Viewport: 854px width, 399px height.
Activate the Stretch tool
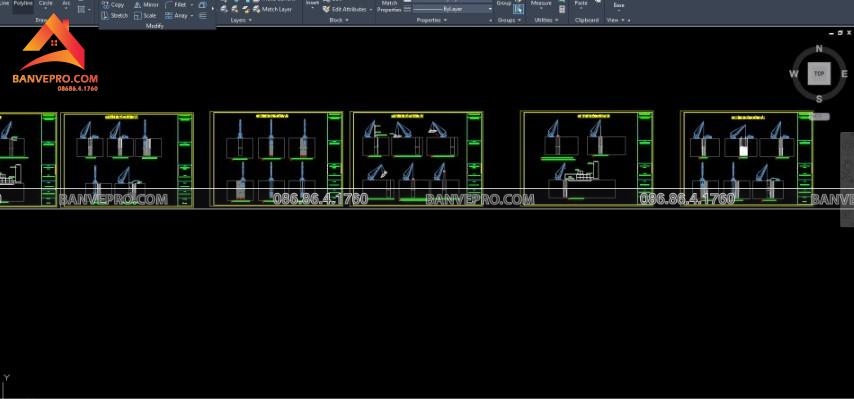click(x=115, y=16)
